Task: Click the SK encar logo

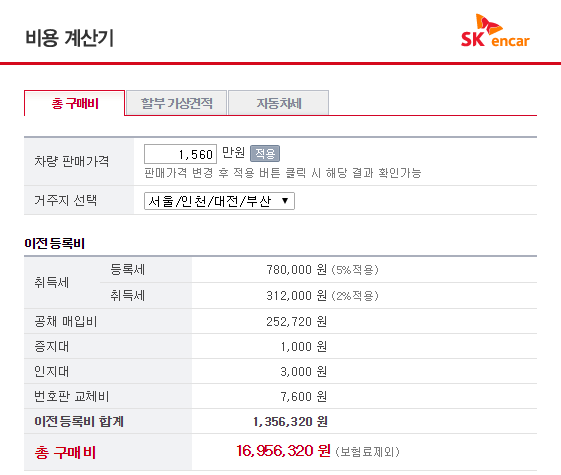Action: (495, 31)
